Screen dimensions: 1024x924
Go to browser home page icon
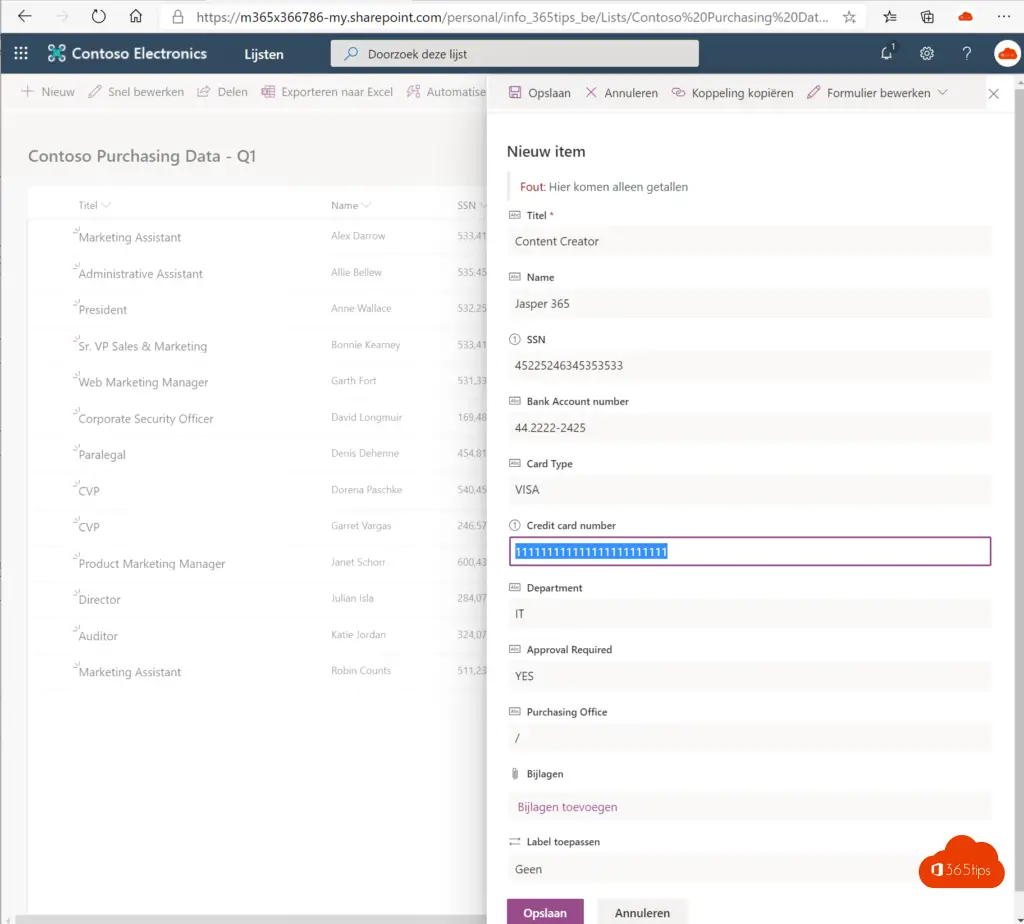pos(136,17)
